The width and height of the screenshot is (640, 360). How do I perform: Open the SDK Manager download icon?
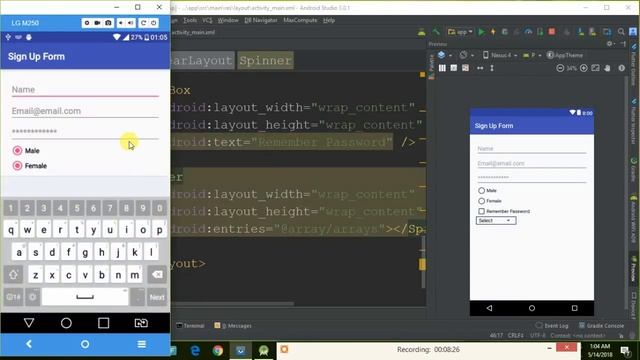coord(580,32)
